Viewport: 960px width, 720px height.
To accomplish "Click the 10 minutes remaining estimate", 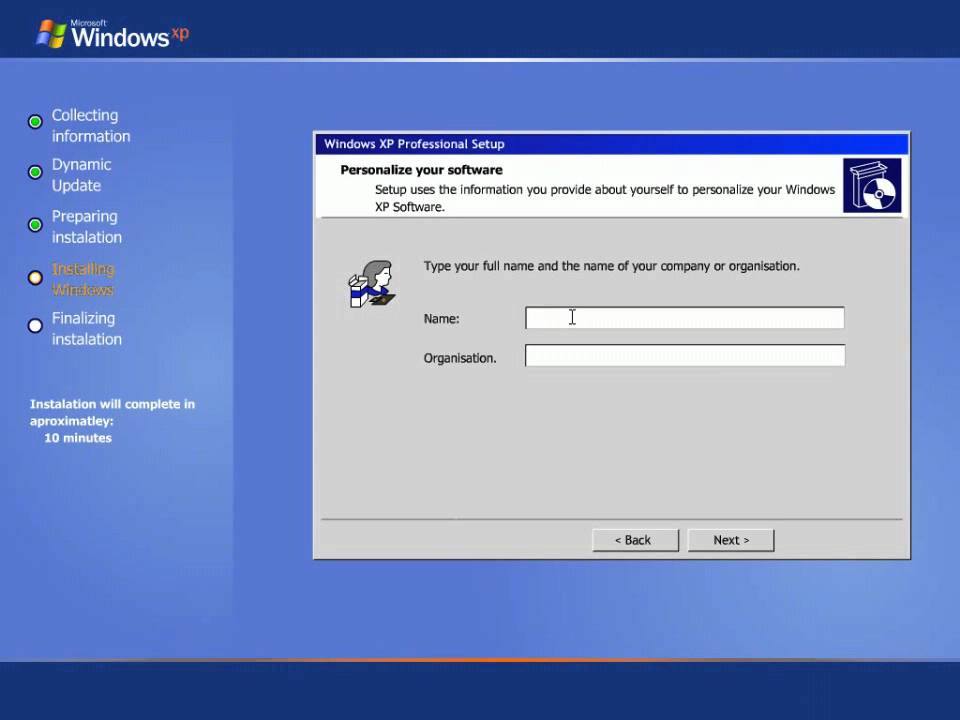I will (78, 438).
